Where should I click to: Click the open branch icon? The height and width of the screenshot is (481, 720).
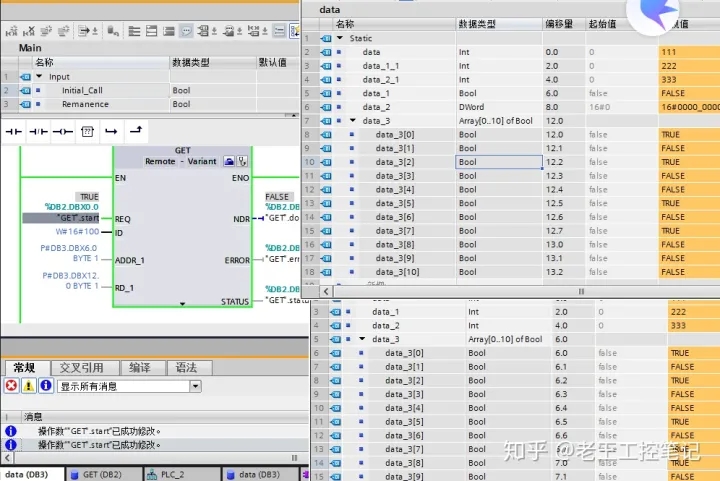coord(111,131)
